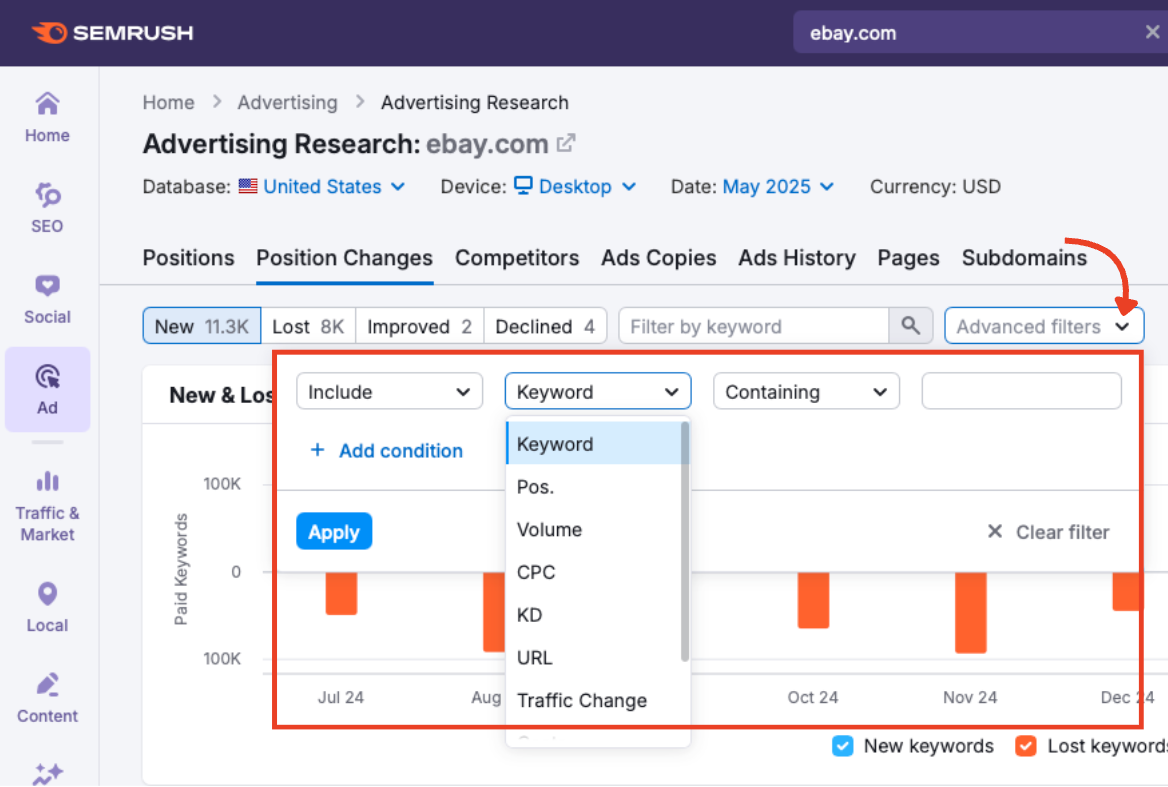The width and height of the screenshot is (1168, 787).
Task: Select the Ad sidebar icon
Action: click(x=47, y=388)
